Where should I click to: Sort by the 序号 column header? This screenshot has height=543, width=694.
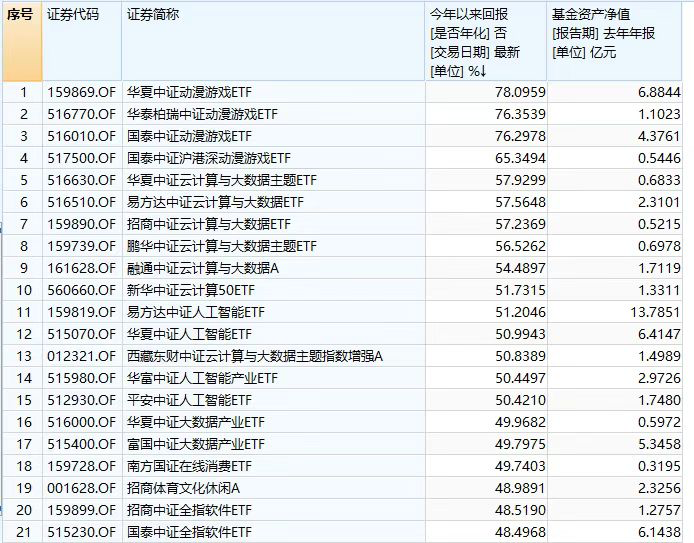pos(22,41)
